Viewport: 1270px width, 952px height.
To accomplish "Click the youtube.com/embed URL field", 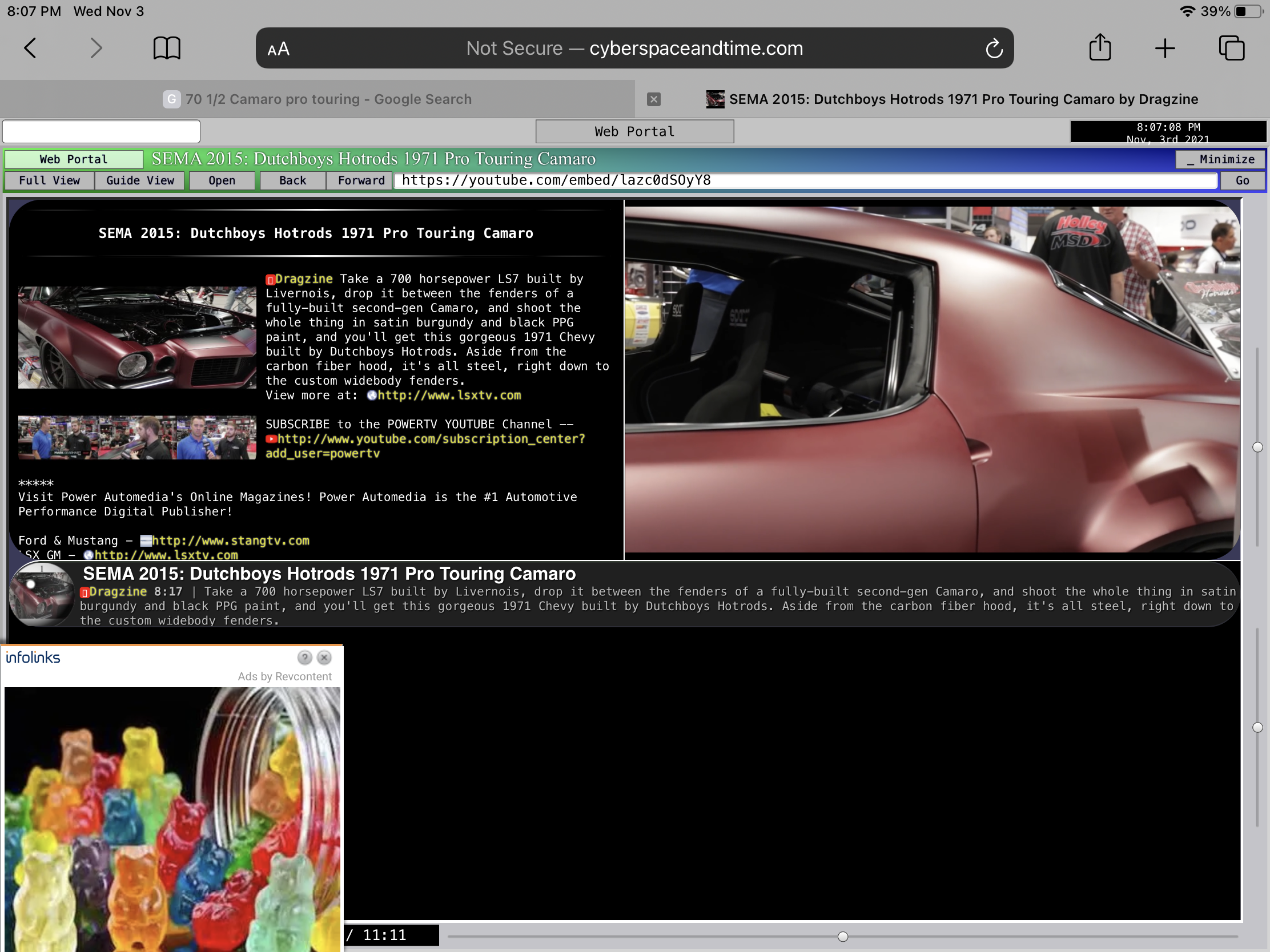I will click(x=806, y=181).
